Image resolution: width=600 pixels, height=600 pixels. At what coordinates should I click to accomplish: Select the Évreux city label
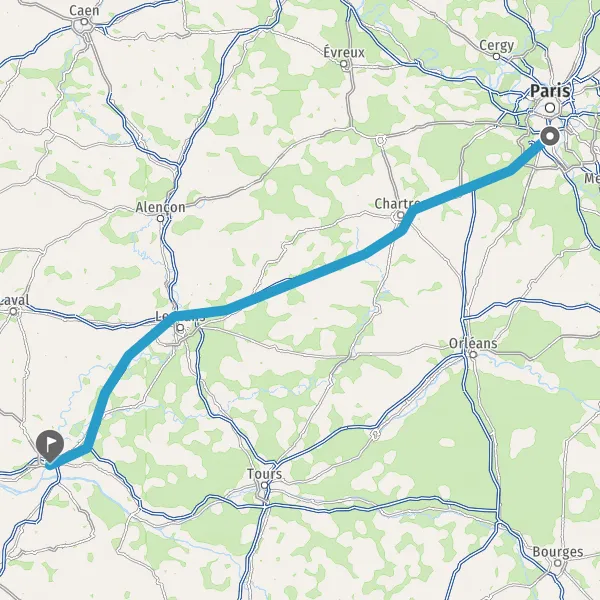coord(344,52)
